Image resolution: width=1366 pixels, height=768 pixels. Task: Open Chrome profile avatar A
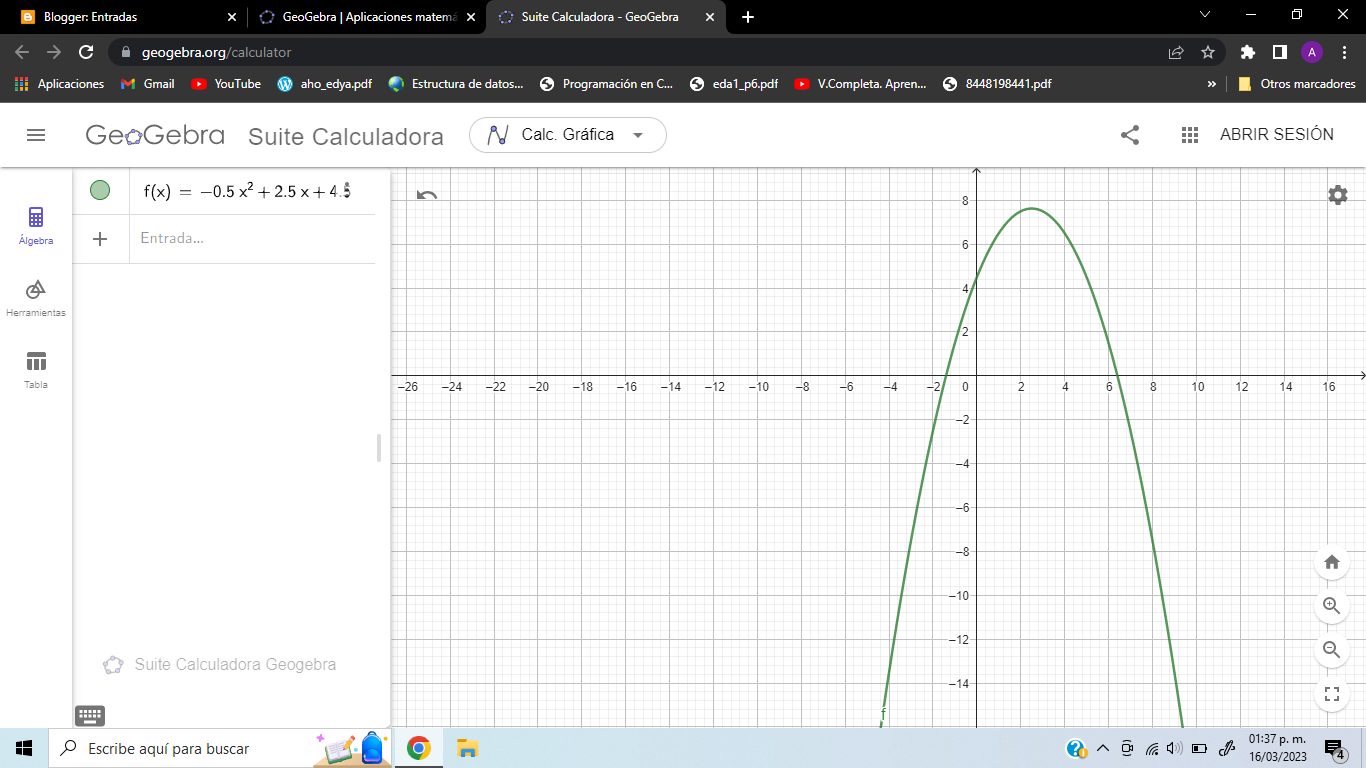point(1312,52)
